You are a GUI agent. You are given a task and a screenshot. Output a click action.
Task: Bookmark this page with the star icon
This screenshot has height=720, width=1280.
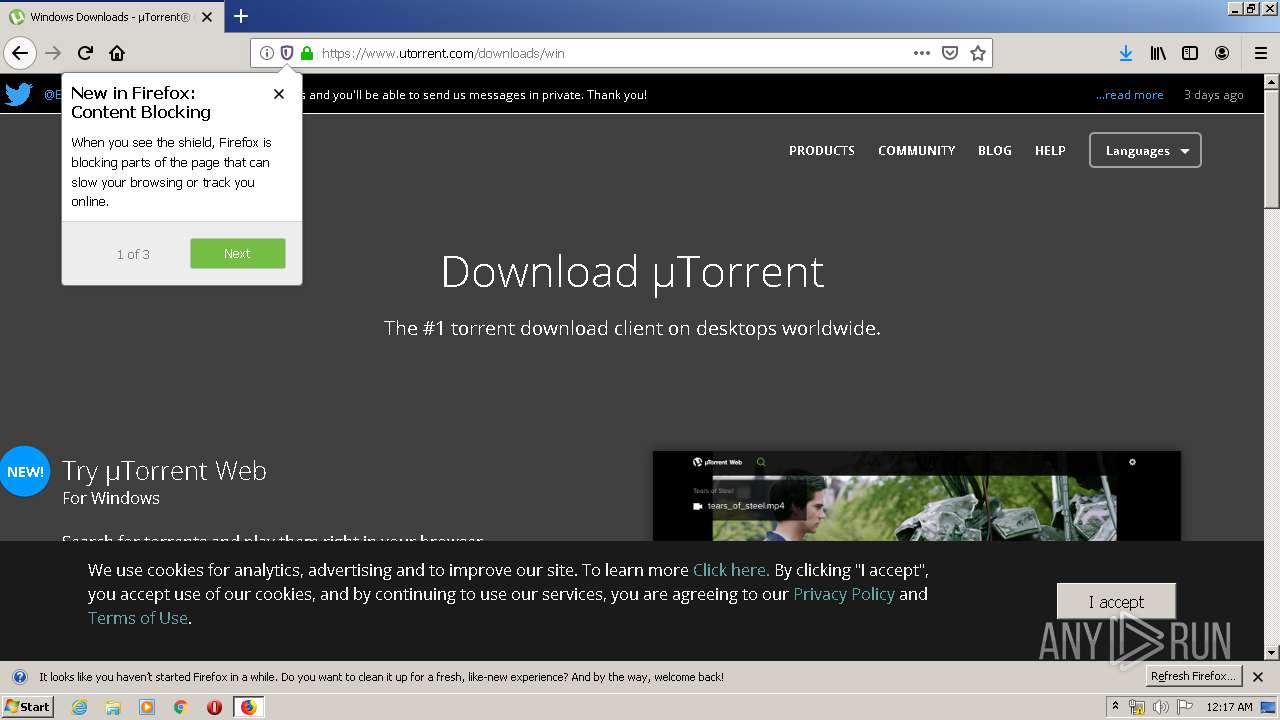pos(978,53)
